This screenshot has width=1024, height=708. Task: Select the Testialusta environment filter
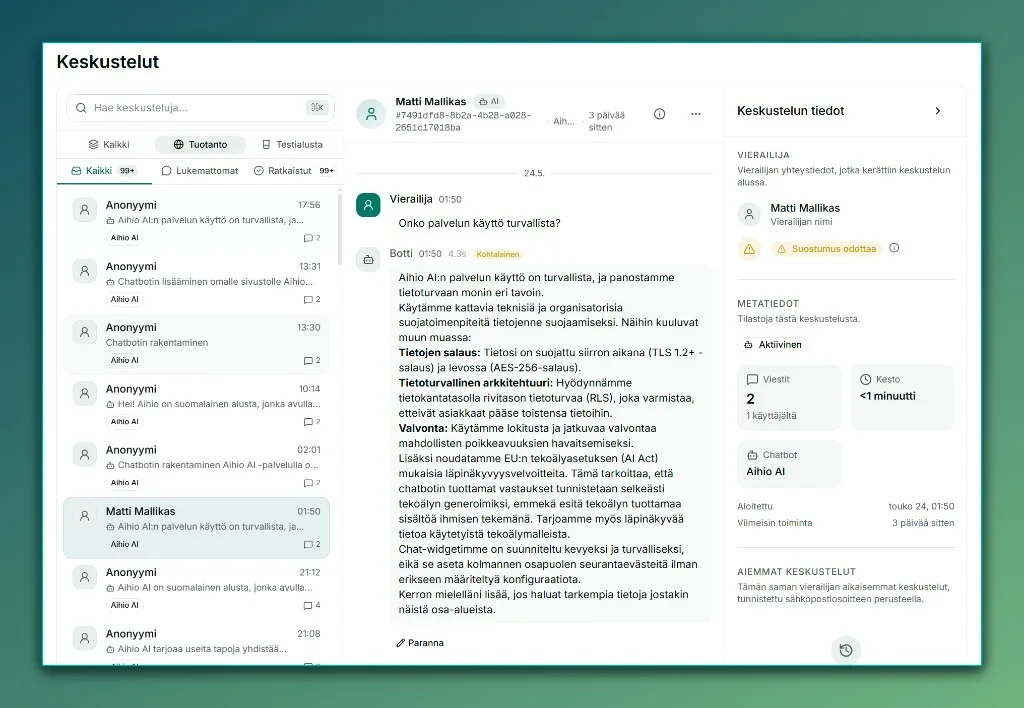[x=292, y=144]
